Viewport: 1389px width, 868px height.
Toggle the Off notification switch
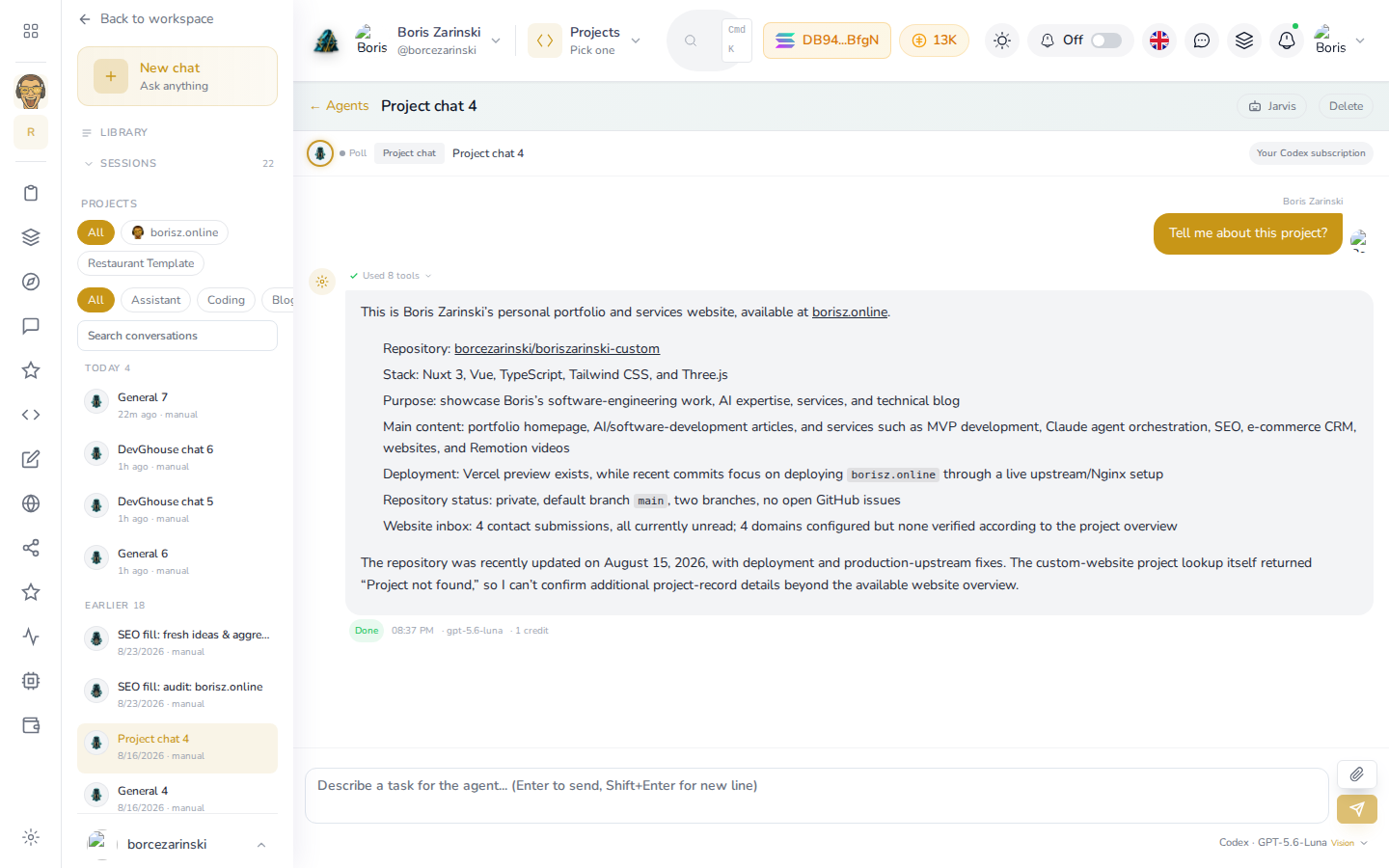(1106, 41)
